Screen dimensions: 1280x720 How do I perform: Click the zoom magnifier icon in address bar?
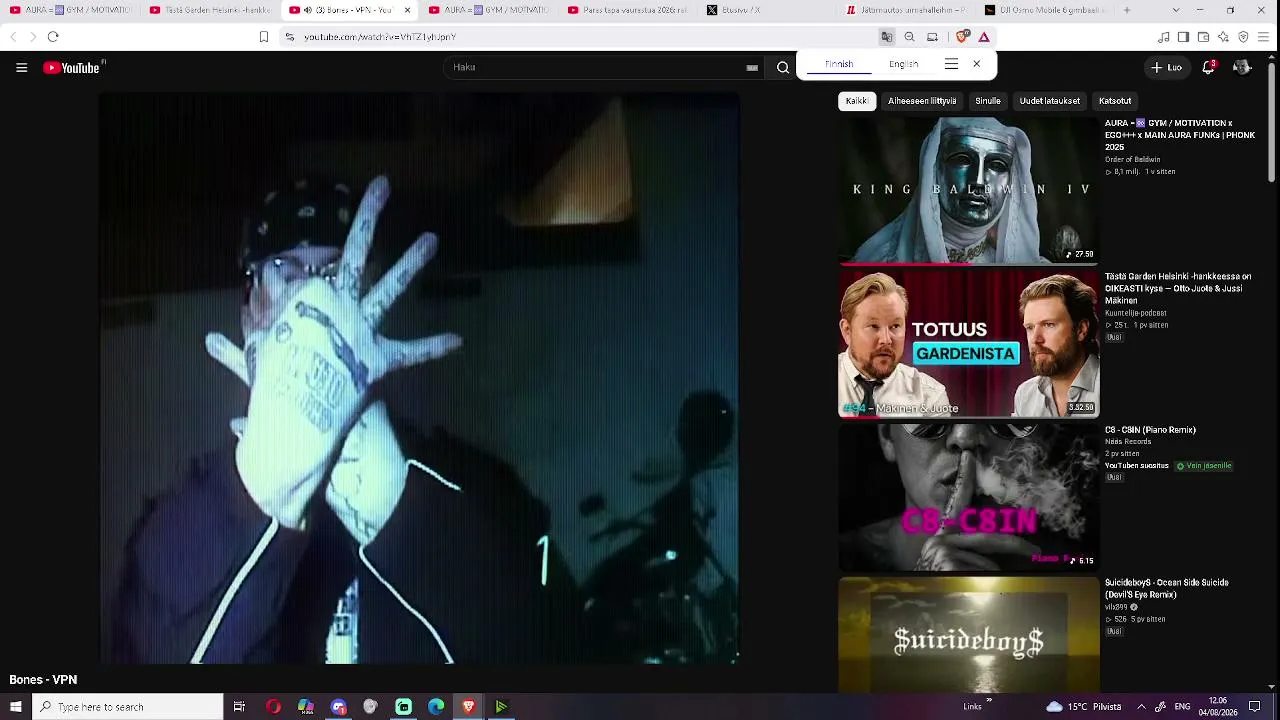coord(909,37)
